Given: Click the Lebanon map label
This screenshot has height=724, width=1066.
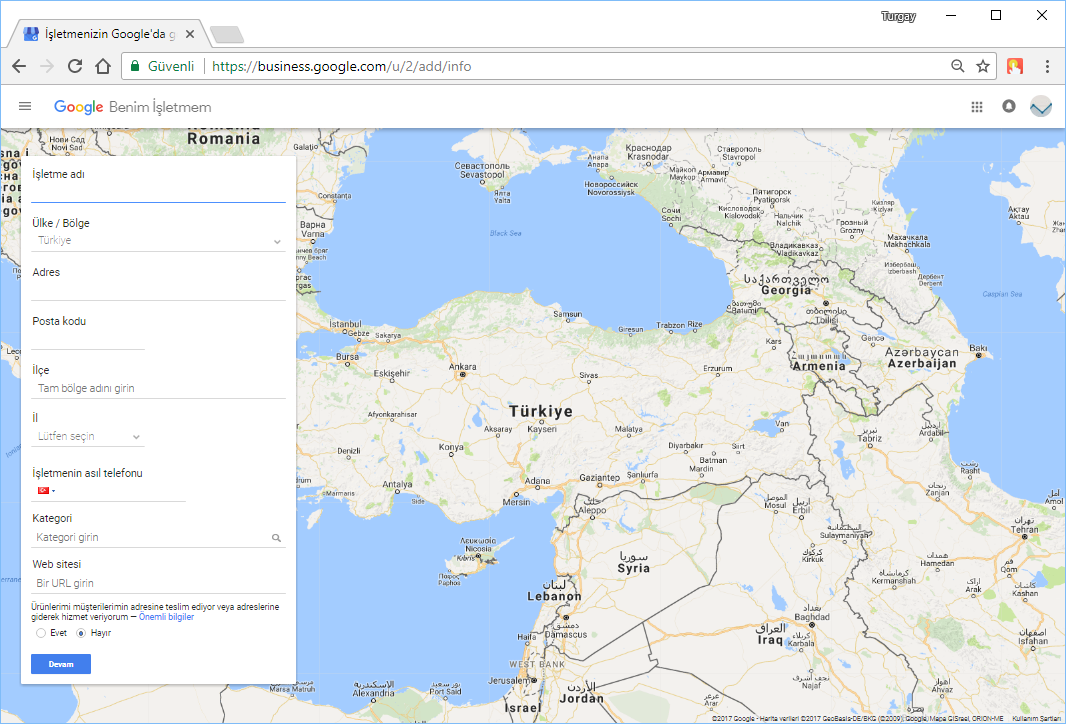Looking at the screenshot, I should click(x=555, y=596).
